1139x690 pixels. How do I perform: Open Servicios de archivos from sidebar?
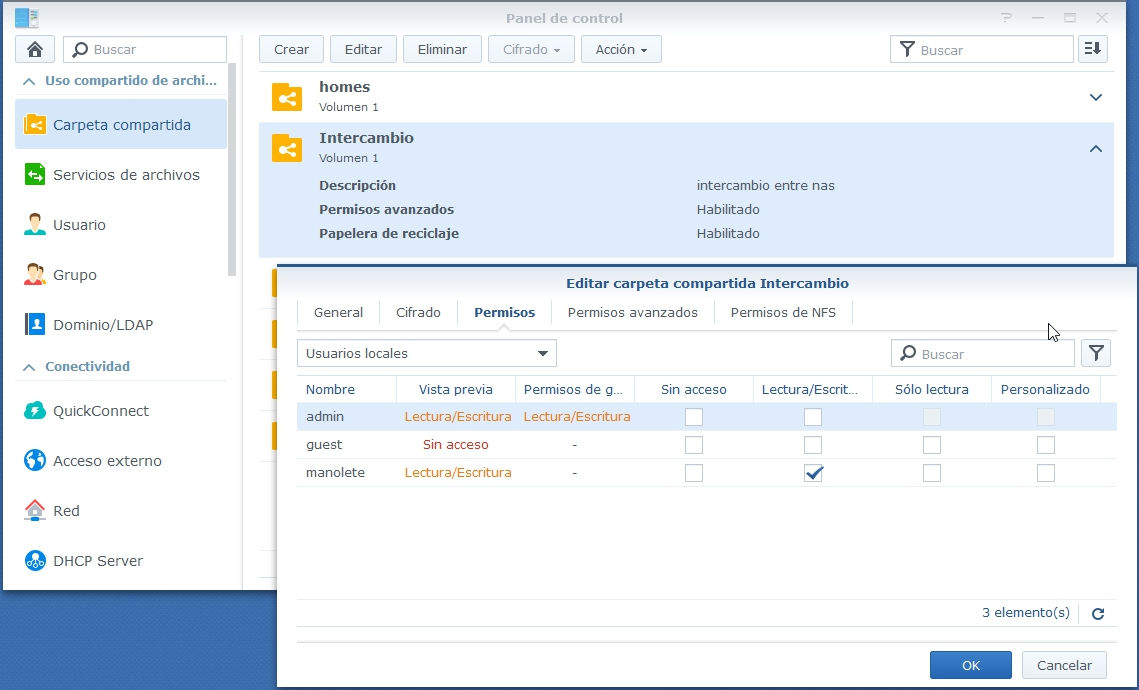click(x=125, y=175)
